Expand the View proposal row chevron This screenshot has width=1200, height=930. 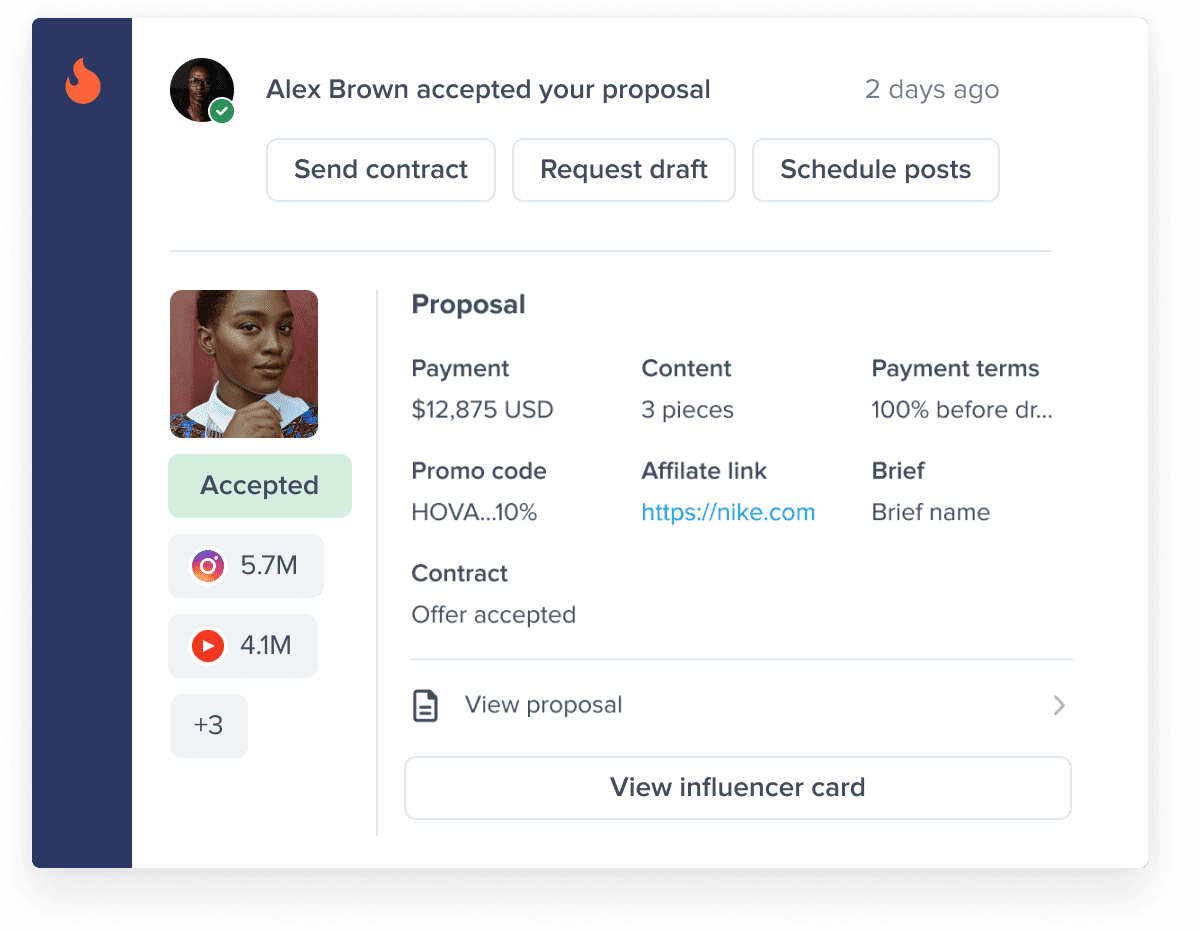1058,705
